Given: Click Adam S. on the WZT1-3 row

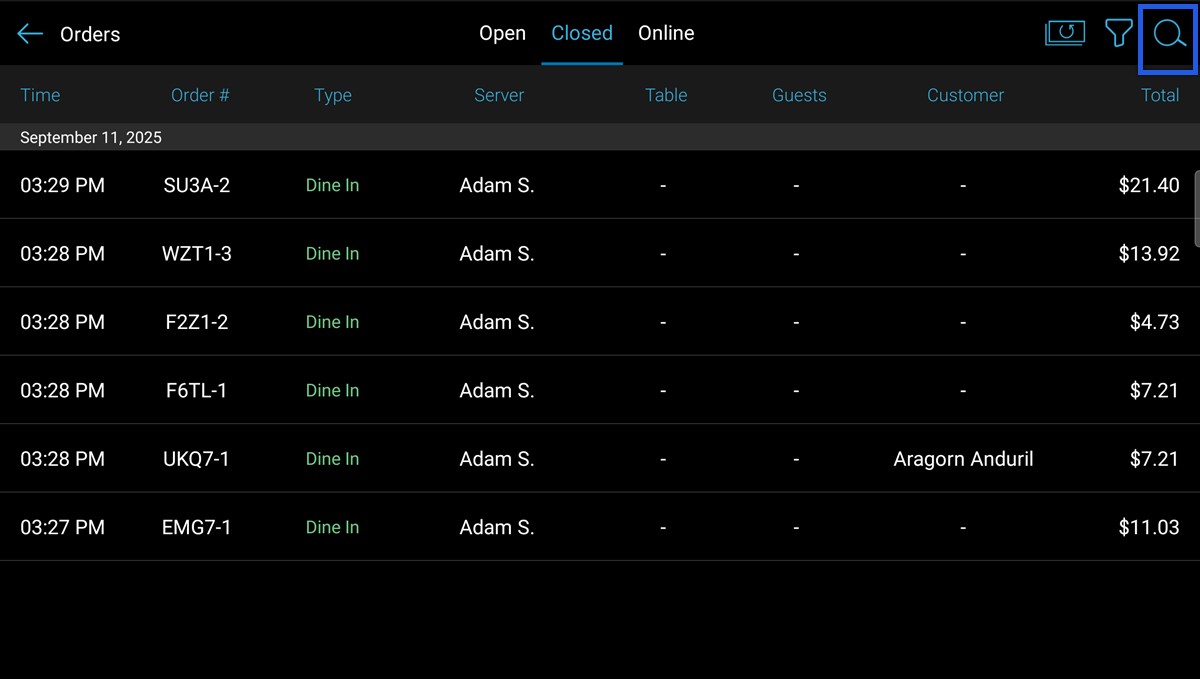Looking at the screenshot, I should coord(497,254).
